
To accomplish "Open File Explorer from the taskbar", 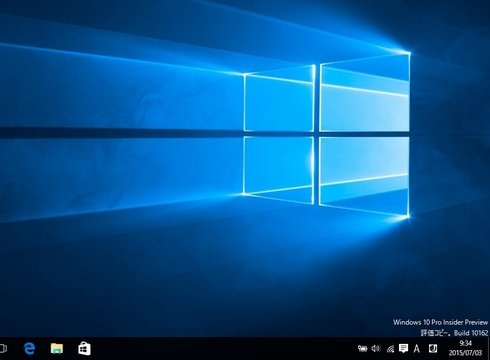I will tap(57, 349).
